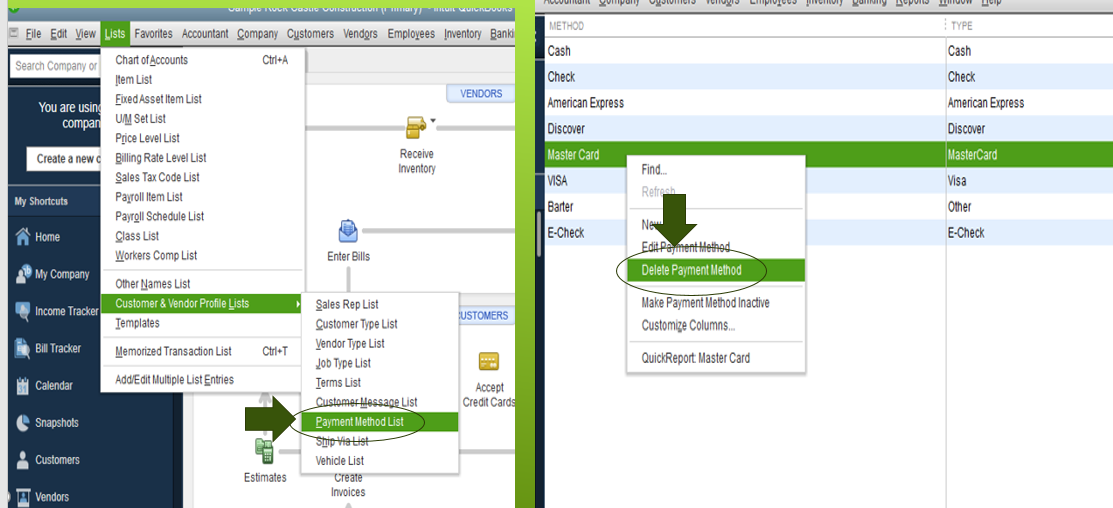This screenshot has width=1113, height=508.
Task: Select the Master Card row
Action: click(x=828, y=155)
